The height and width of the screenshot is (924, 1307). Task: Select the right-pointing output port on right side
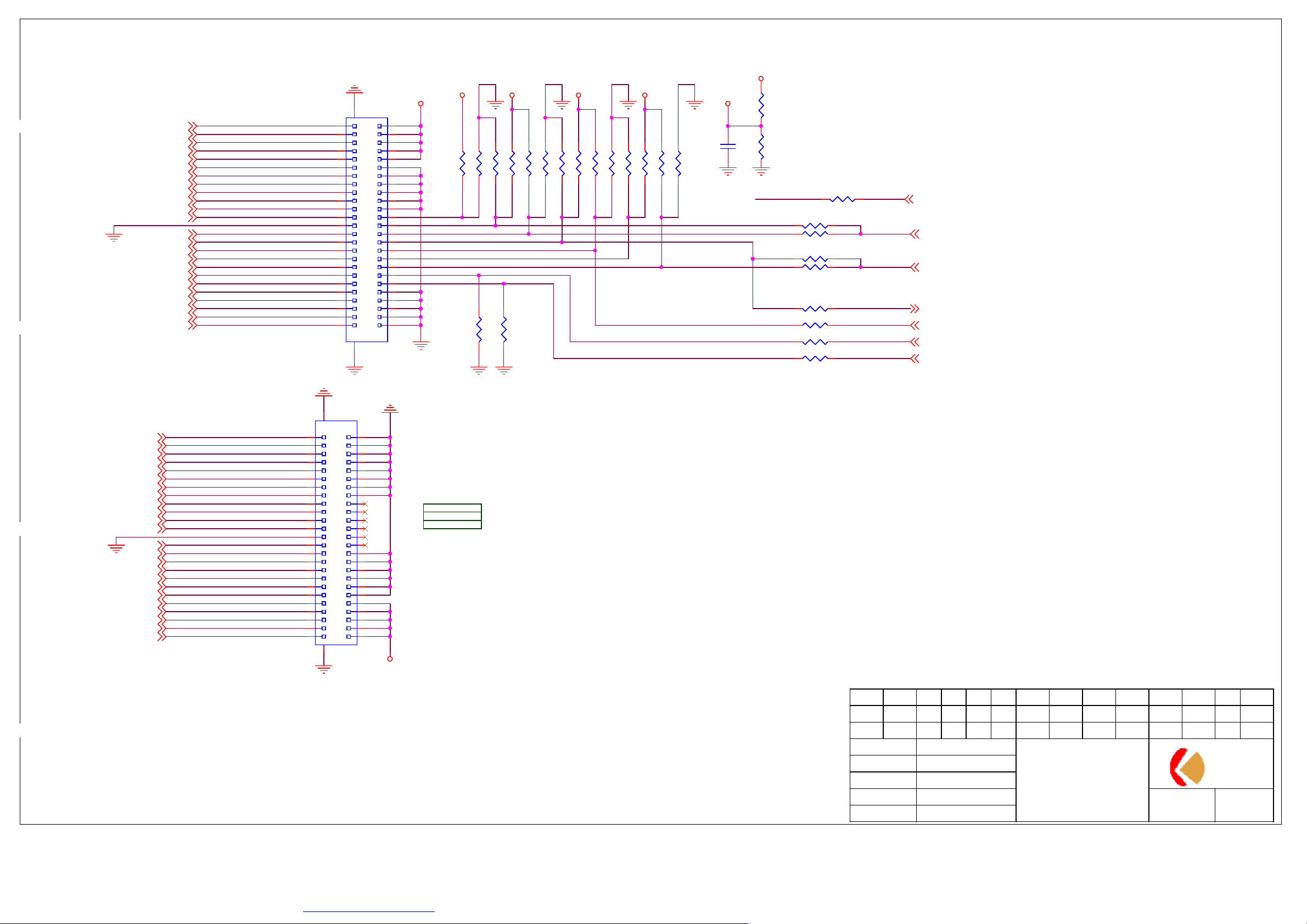(x=914, y=309)
